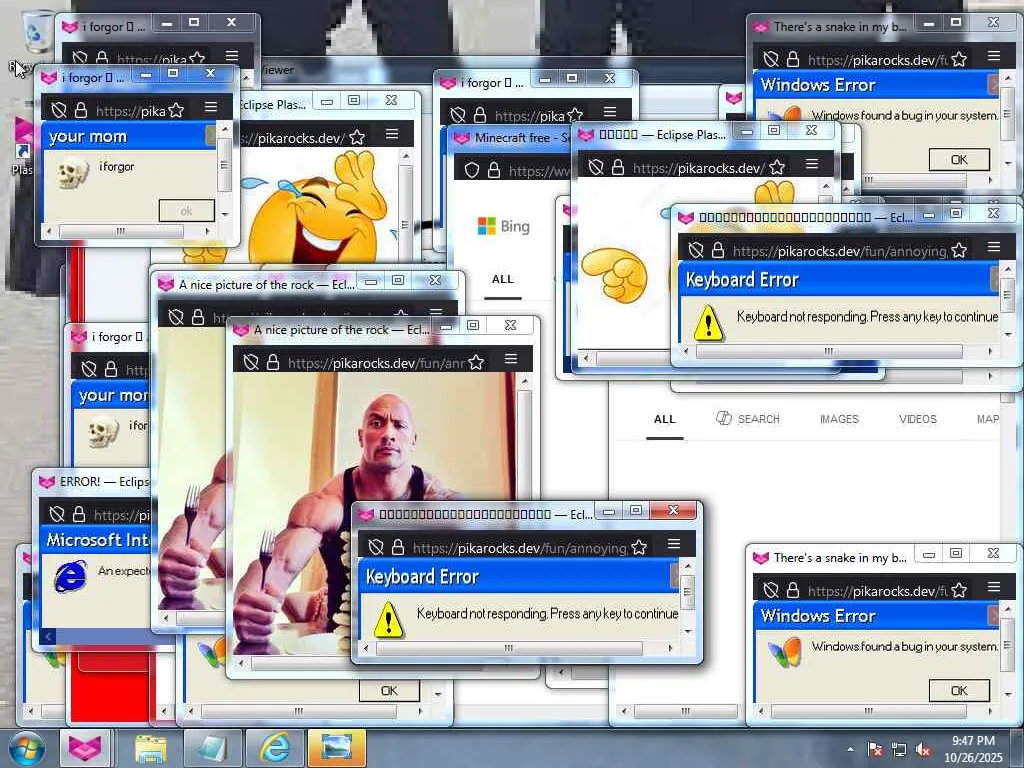Open hamburger menu in front rock picture window
The image size is (1024, 768).
pyautogui.click(x=511, y=359)
